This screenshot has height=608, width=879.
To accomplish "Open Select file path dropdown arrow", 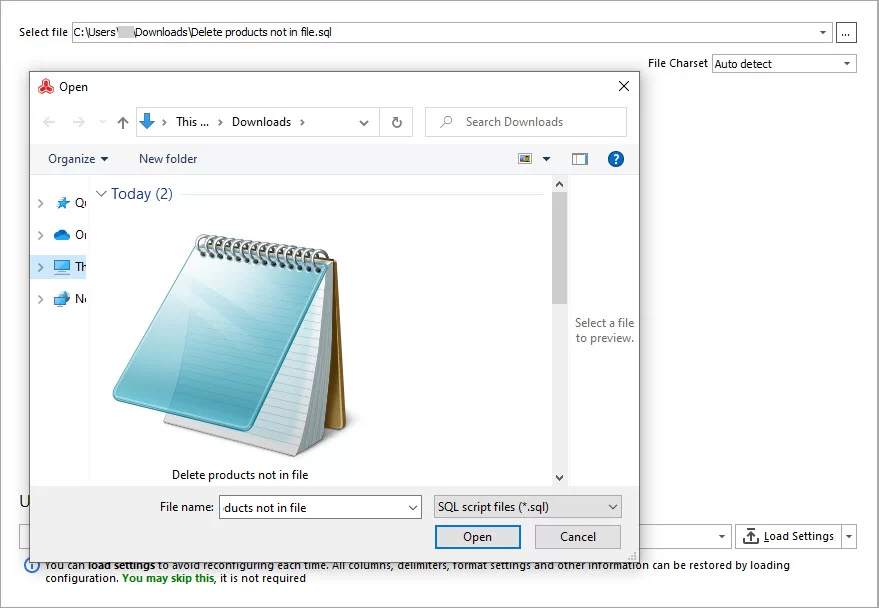I will pos(823,33).
